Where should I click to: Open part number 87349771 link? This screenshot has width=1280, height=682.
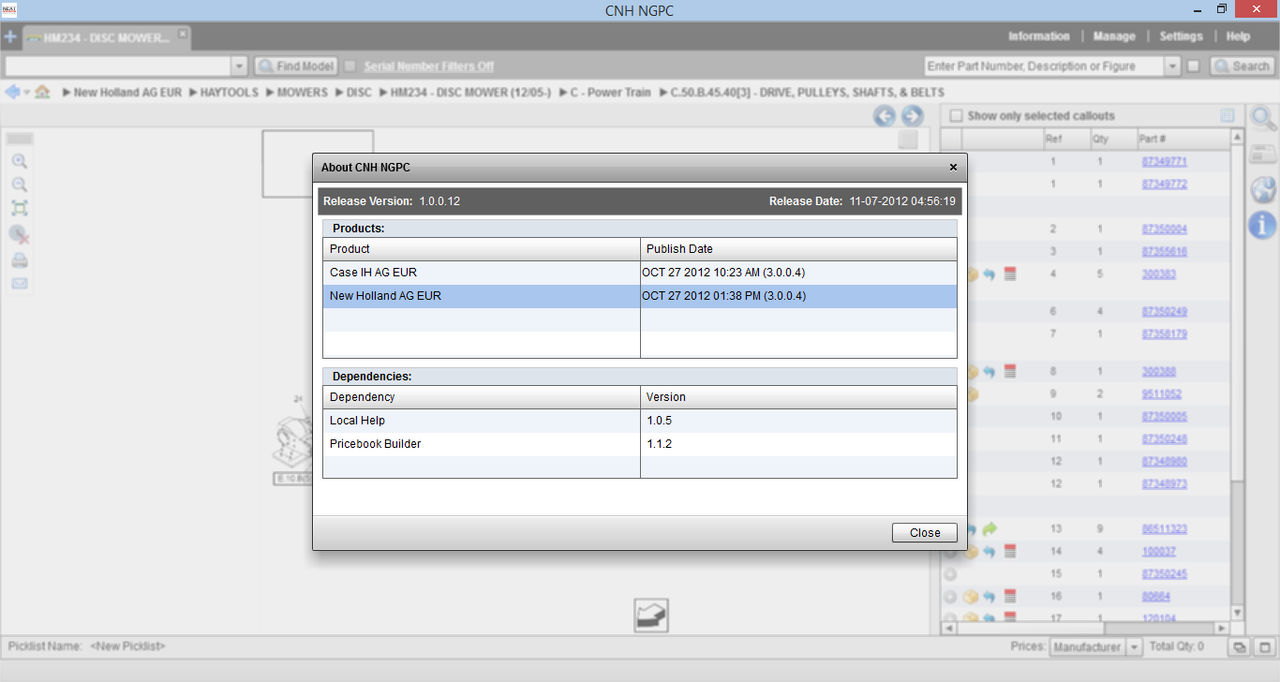[x=1164, y=161]
